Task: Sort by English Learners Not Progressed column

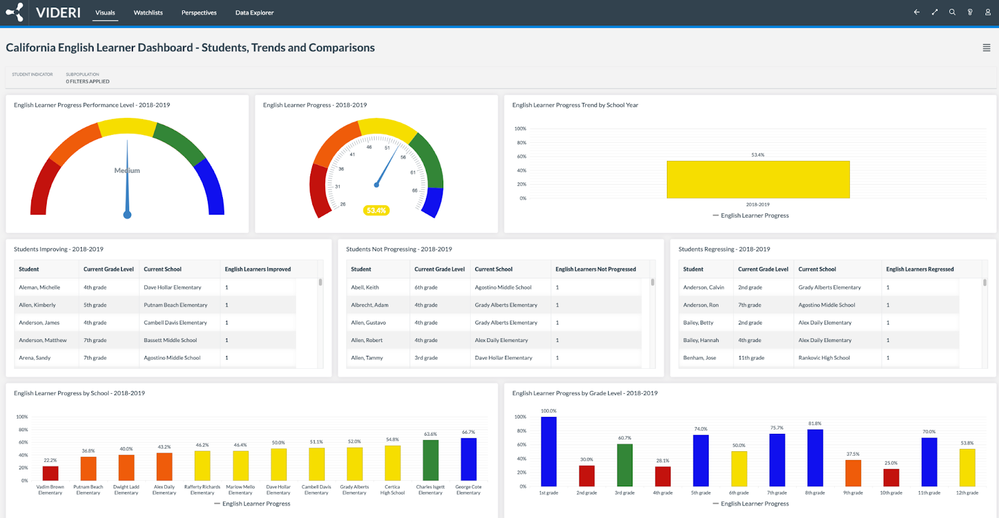Action: (x=596, y=269)
